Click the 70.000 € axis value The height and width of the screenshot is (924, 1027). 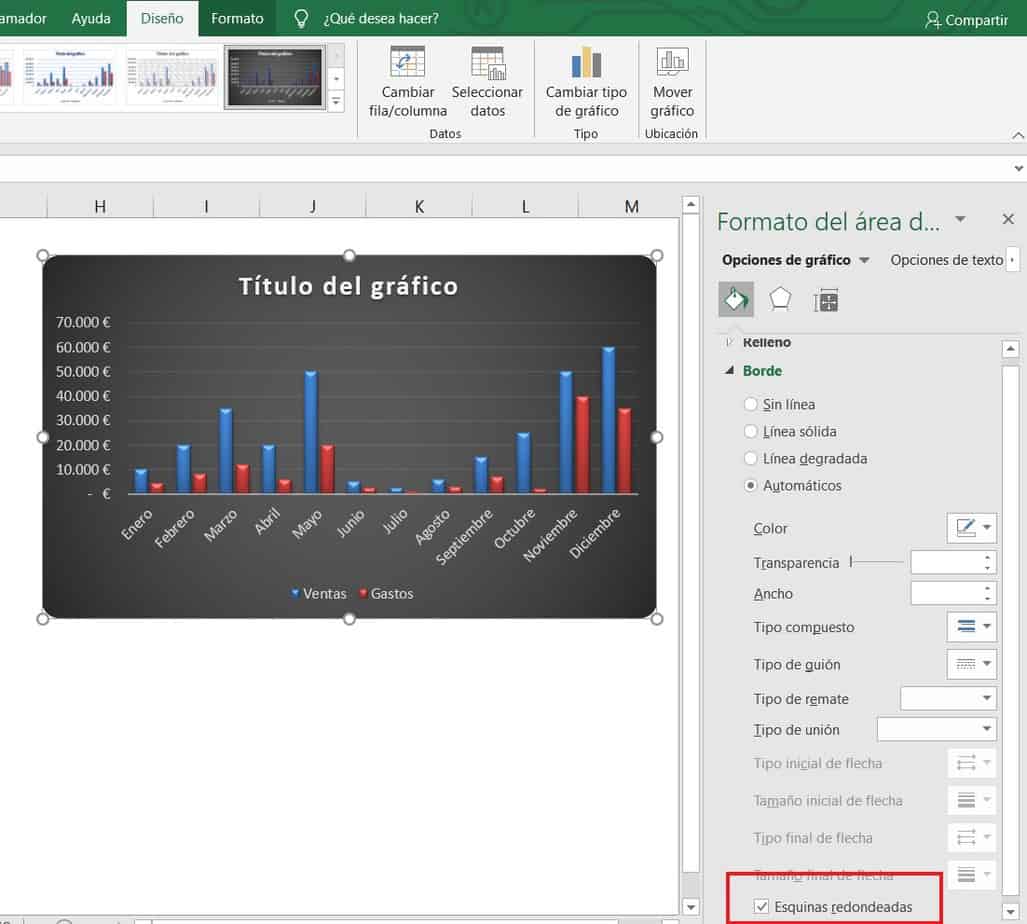point(83,322)
